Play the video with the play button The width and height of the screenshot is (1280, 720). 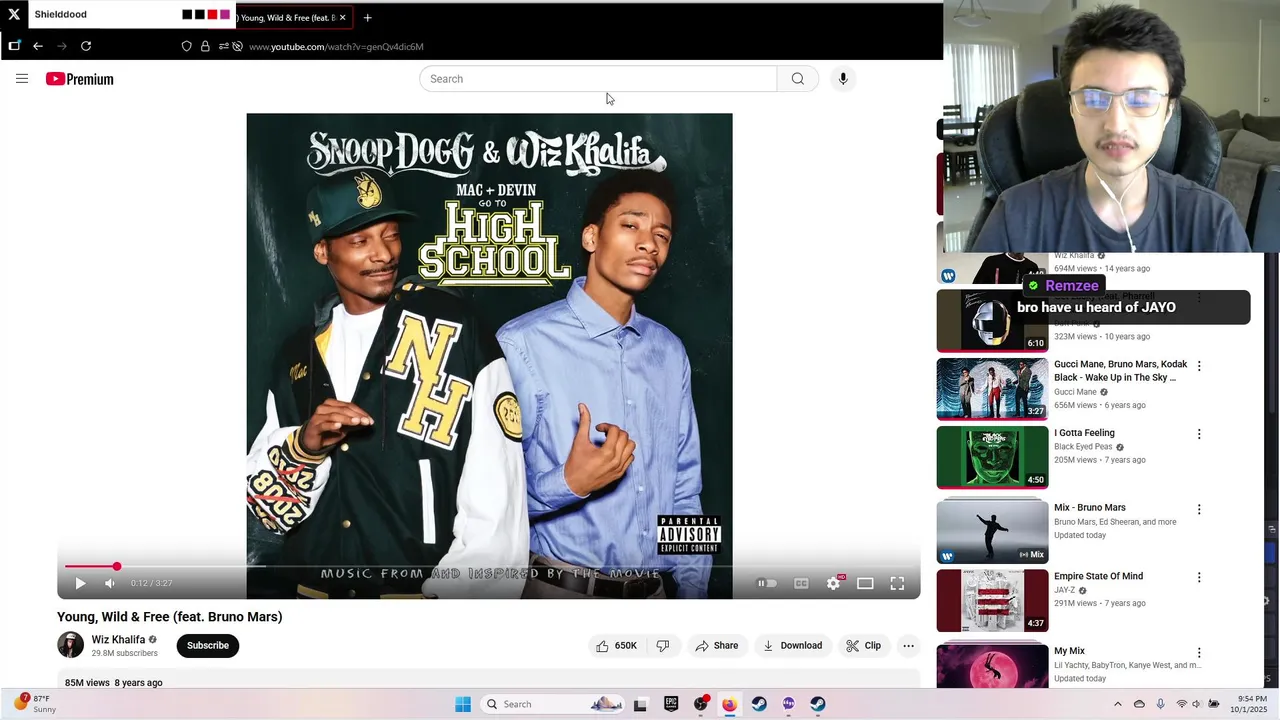click(x=81, y=583)
